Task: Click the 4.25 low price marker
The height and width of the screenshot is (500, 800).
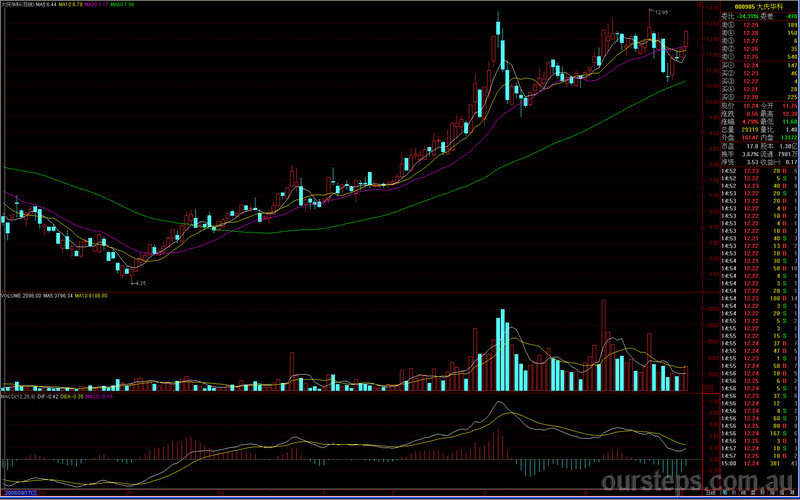Action: coord(140,283)
